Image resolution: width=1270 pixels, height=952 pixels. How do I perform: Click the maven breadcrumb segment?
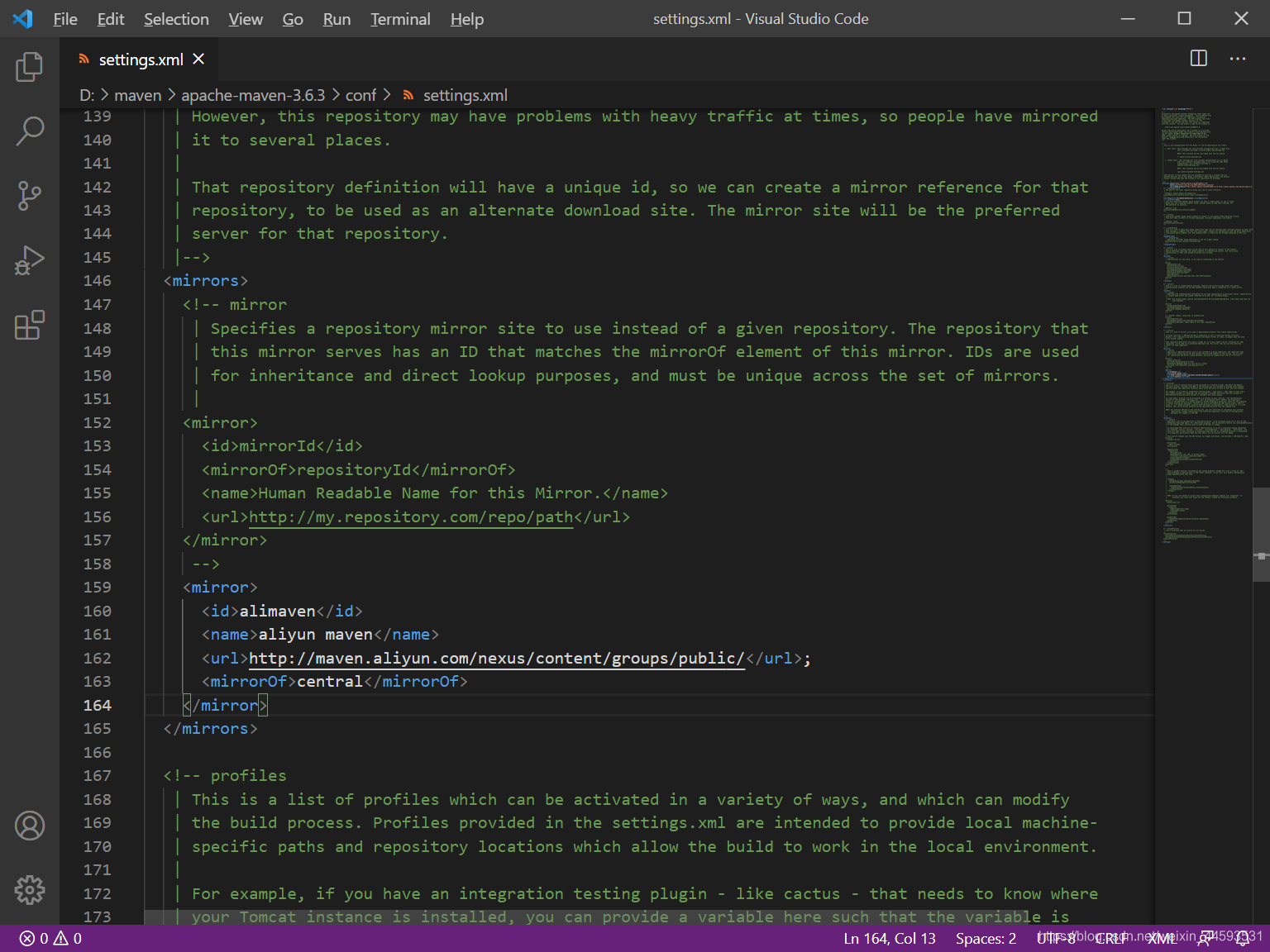(137, 95)
